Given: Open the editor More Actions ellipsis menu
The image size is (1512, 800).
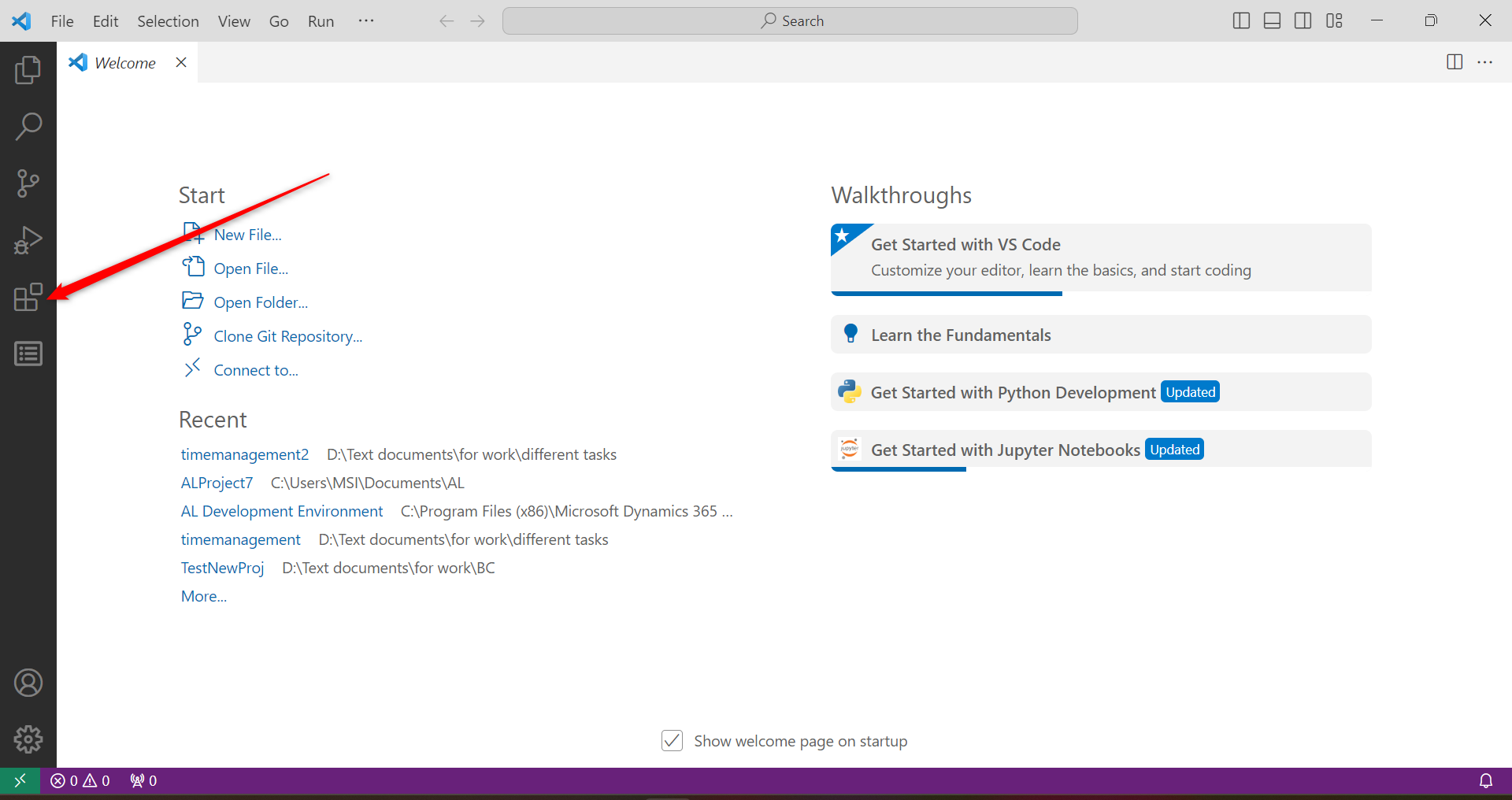Looking at the screenshot, I should coord(1484,62).
